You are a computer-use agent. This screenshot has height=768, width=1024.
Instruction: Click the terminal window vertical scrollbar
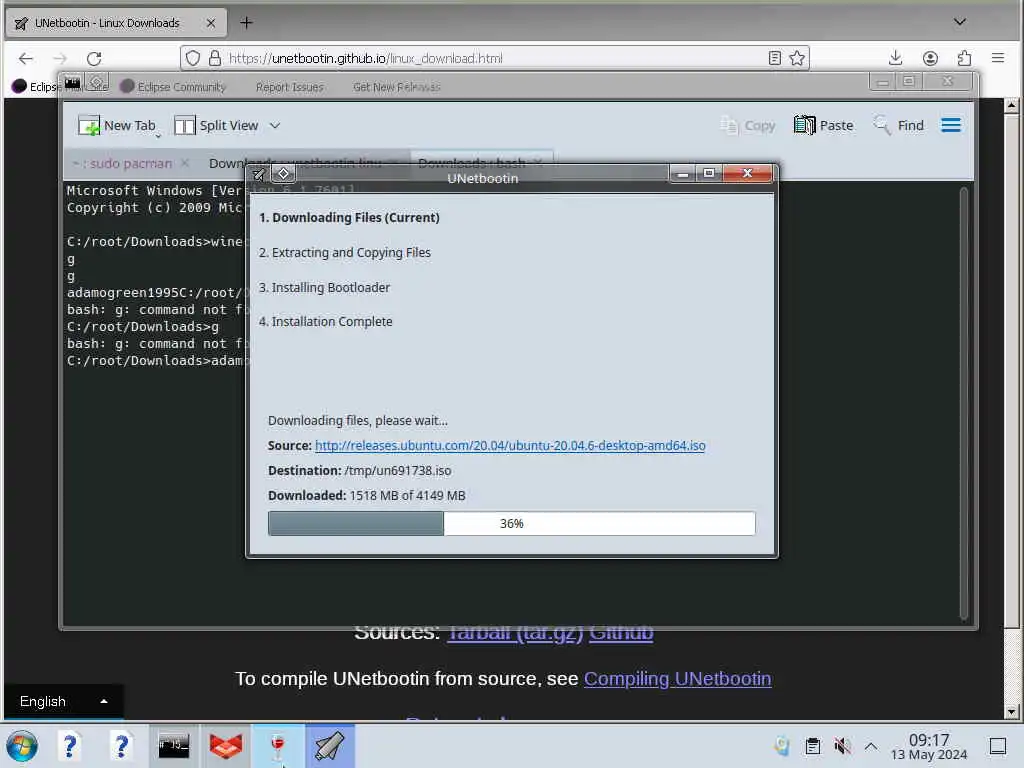tap(963, 404)
